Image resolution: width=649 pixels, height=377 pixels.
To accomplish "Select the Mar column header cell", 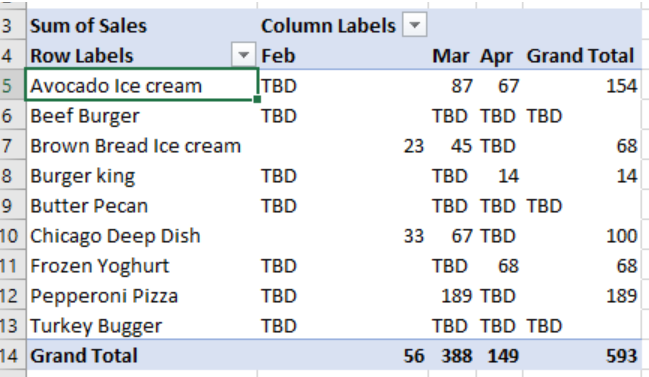I will [452, 55].
